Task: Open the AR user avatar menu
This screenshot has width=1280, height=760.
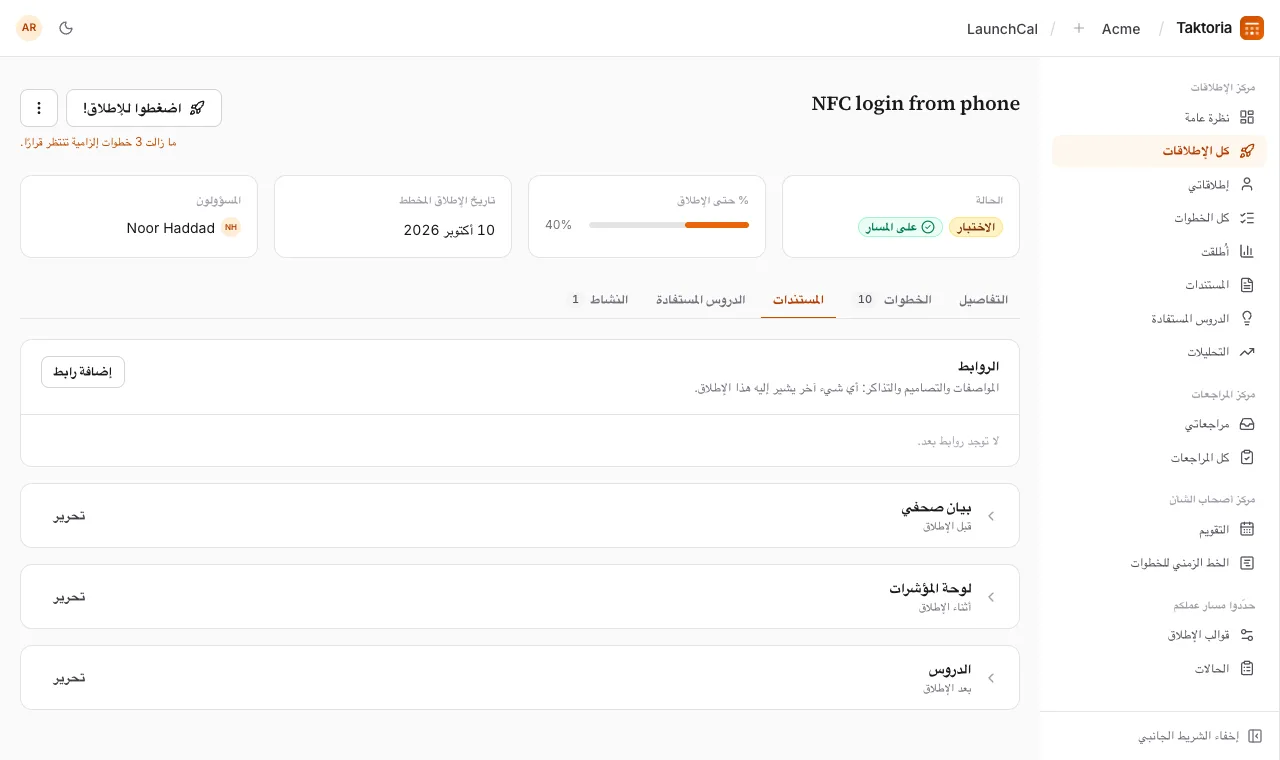Action: 29,28
